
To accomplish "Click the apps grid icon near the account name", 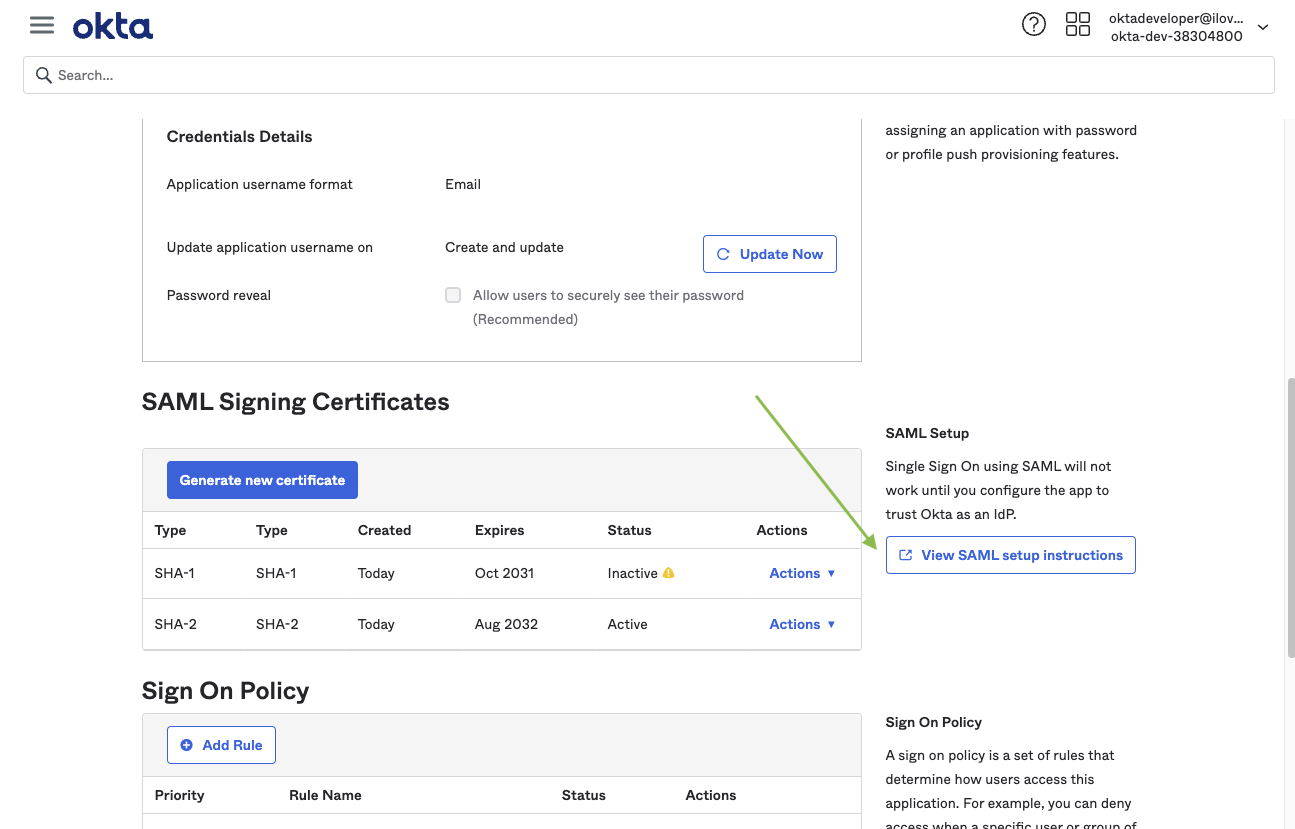I will coord(1078,23).
